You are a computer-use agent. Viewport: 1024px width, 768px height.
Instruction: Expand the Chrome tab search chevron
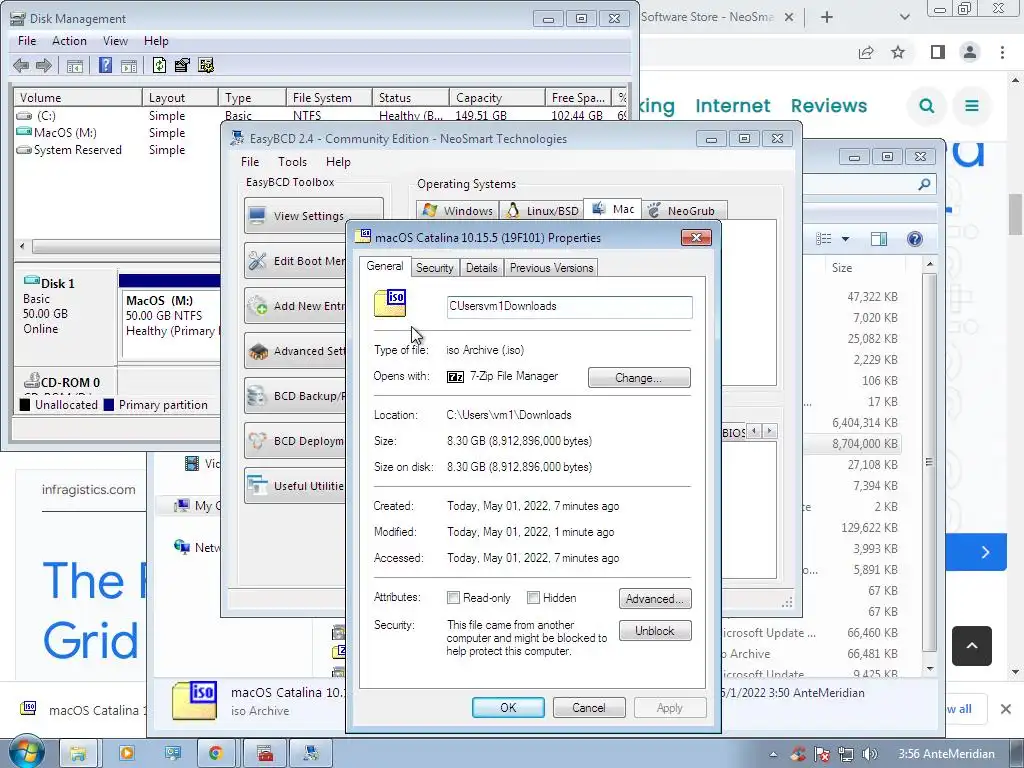[x=904, y=17]
